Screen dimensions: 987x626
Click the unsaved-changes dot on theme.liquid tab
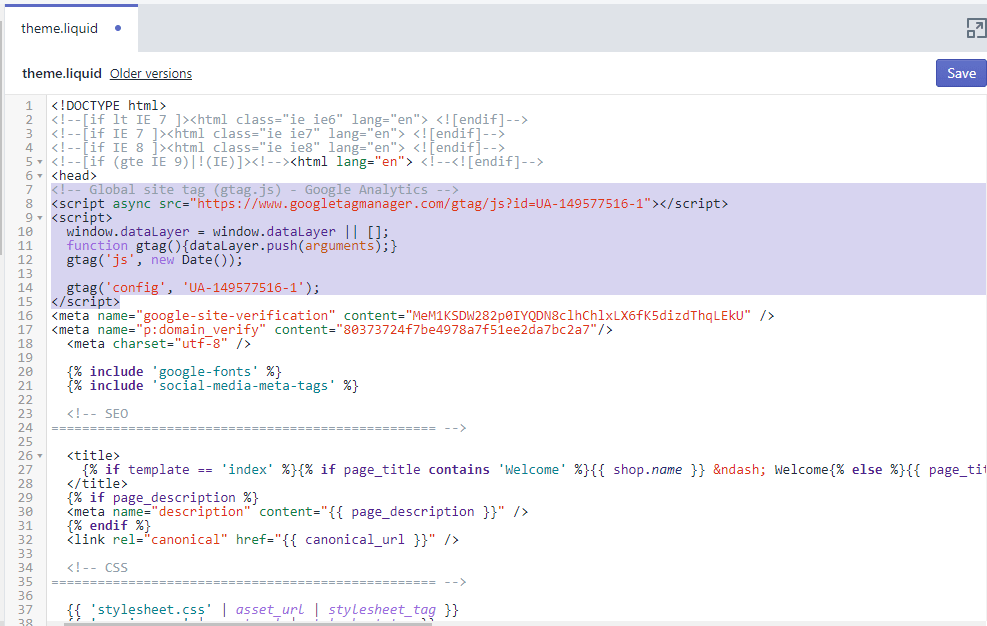pyautogui.click(x=118, y=28)
